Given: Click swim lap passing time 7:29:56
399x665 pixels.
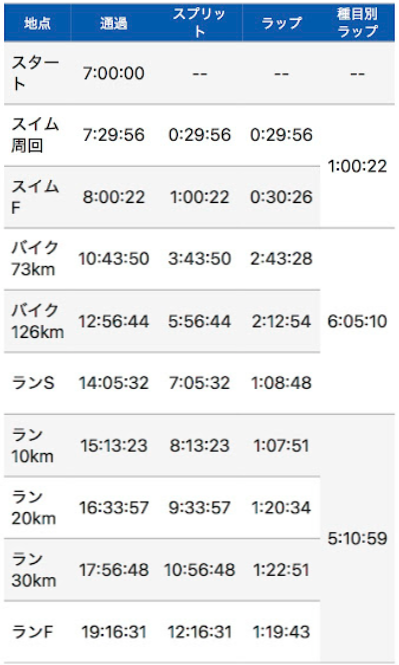Looking at the screenshot, I should (114, 135).
